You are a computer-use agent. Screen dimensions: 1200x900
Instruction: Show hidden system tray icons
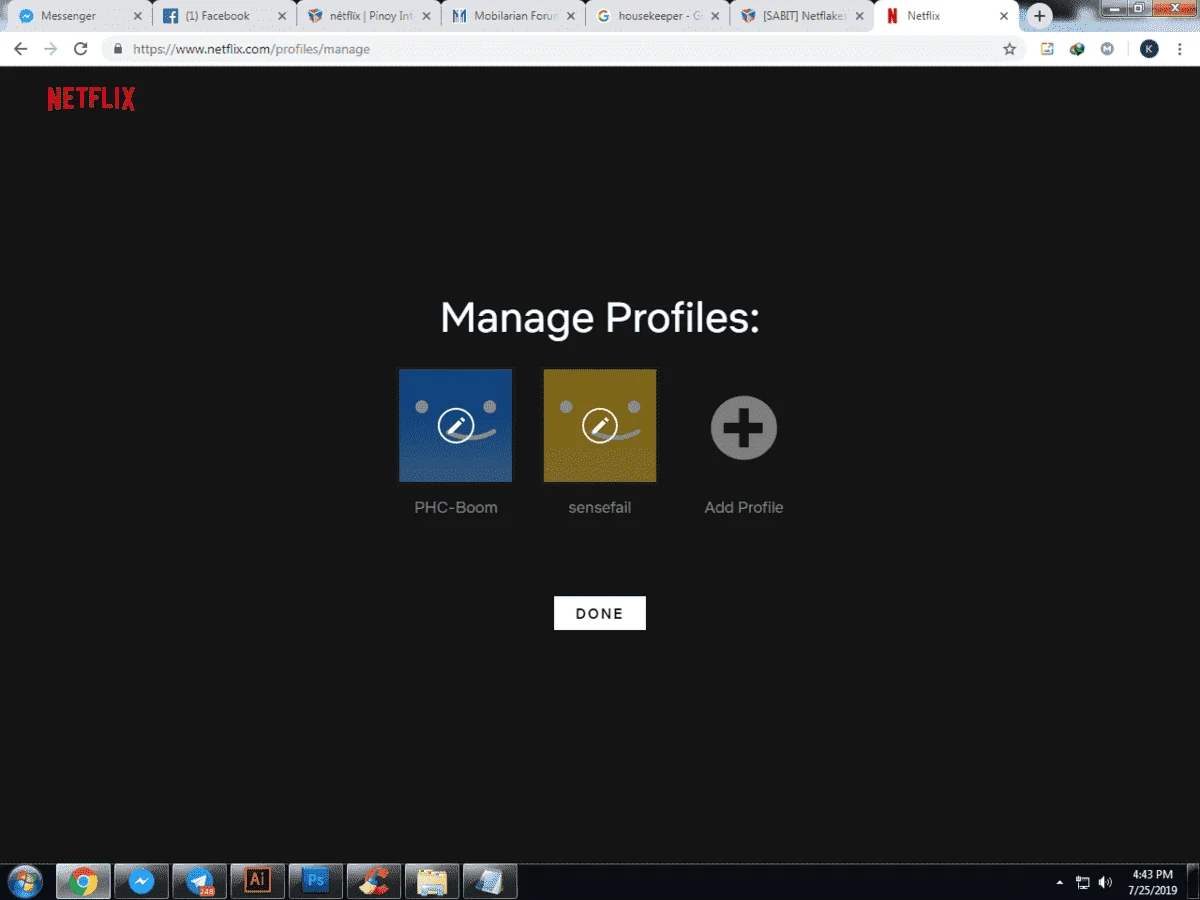[x=1060, y=882]
